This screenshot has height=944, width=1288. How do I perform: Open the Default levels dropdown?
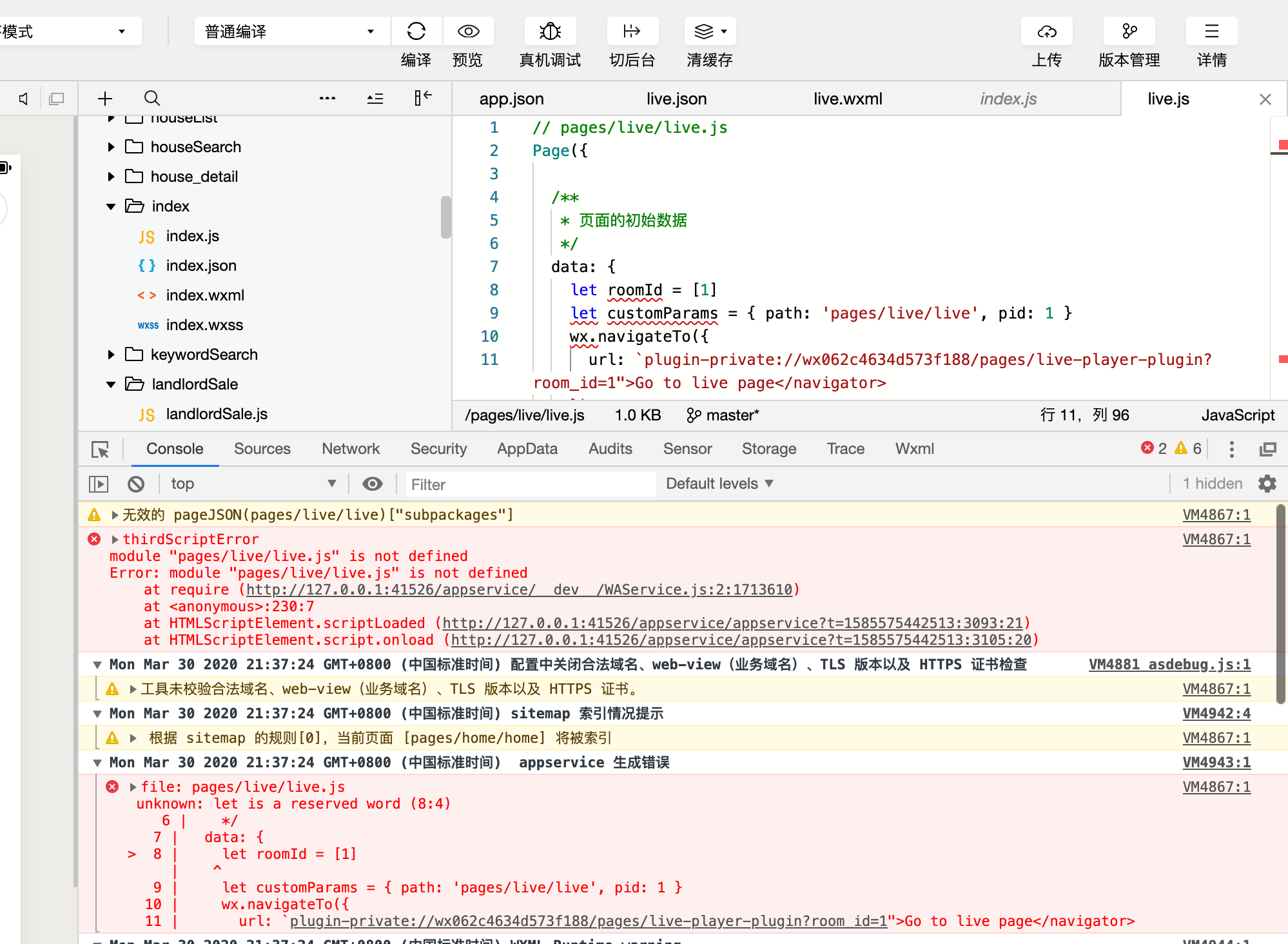719,484
